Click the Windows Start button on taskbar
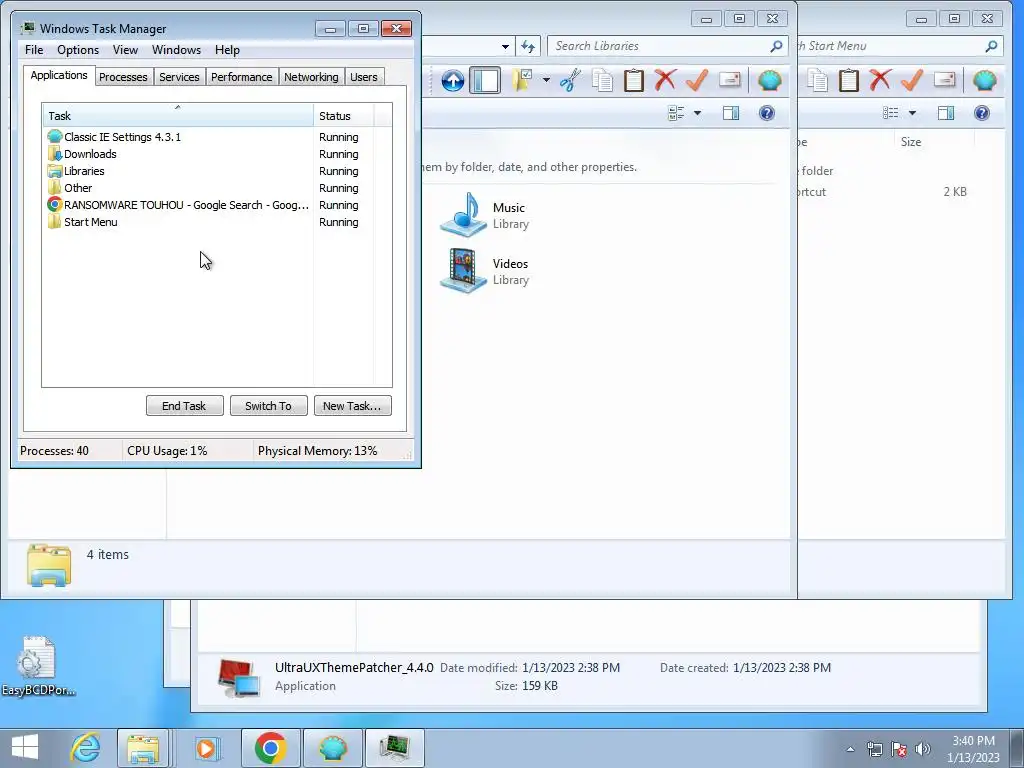This screenshot has height=768, width=1024. [25, 748]
